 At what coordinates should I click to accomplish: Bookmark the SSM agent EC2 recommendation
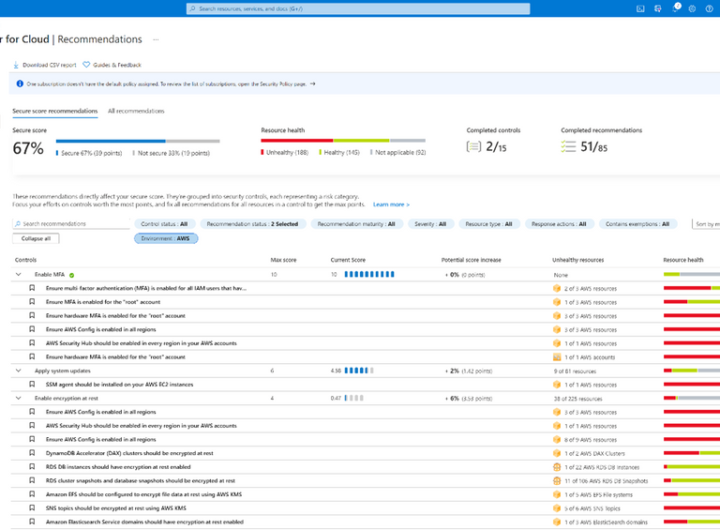coord(32,384)
